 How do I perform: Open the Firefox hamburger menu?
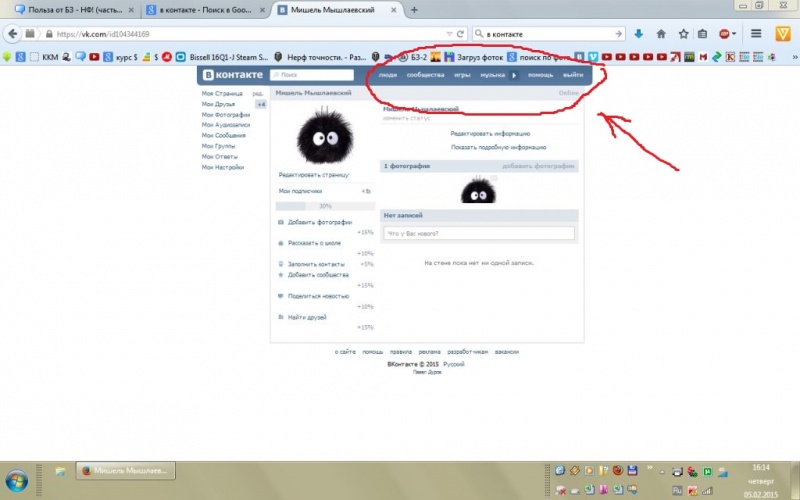756,34
